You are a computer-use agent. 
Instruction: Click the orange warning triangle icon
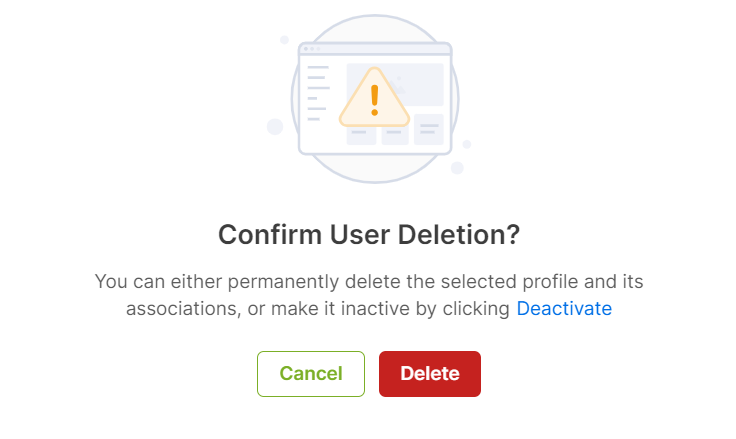374,98
